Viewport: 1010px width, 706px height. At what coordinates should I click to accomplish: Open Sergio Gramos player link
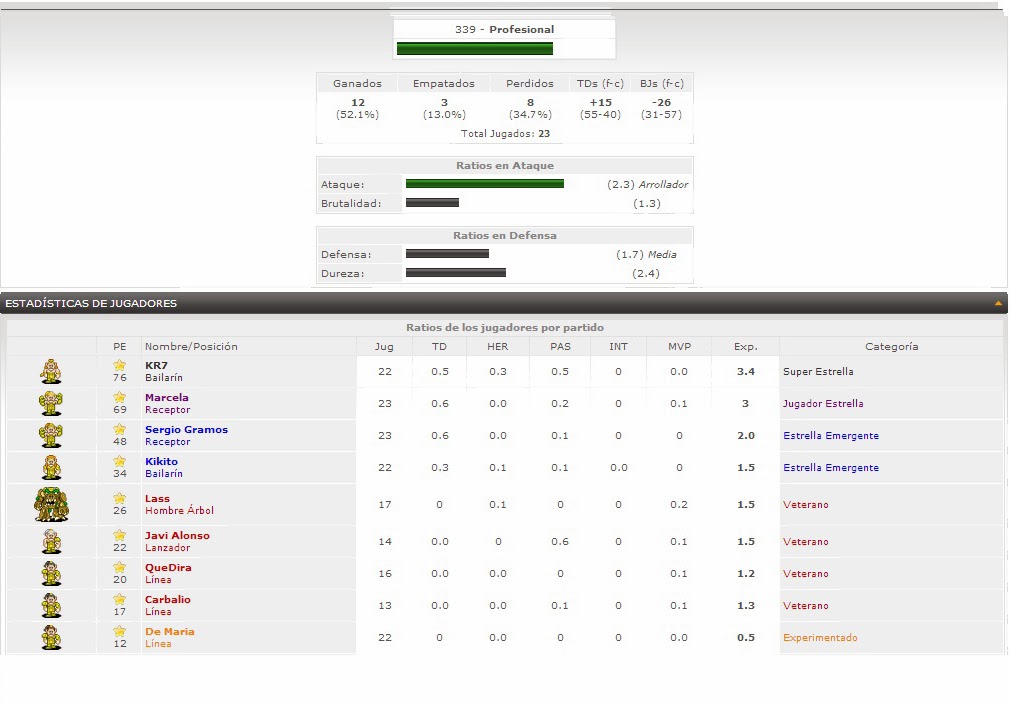(186, 430)
